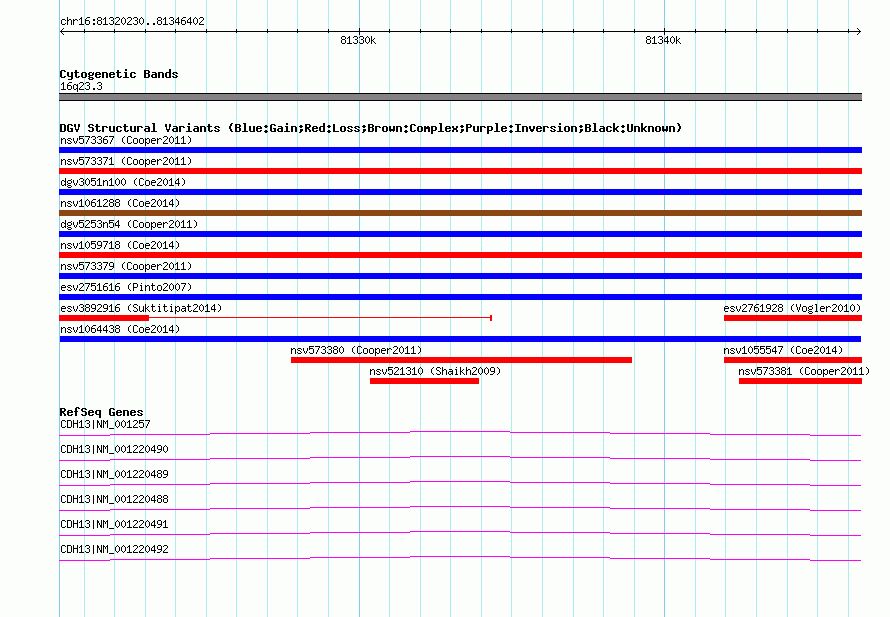The width and height of the screenshot is (890, 617).
Task: Select the dgv5253n54 (Cooper2011) blue bar
Action: (x=460, y=234)
